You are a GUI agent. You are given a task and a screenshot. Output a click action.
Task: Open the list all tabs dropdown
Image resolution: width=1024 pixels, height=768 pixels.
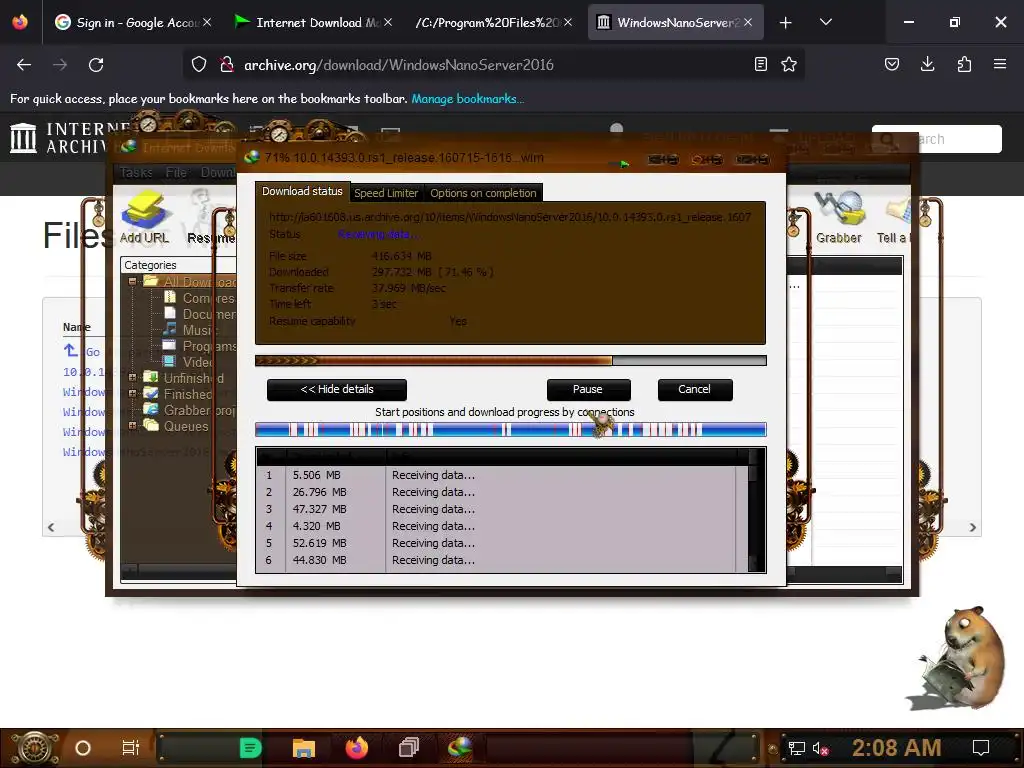[825, 22]
